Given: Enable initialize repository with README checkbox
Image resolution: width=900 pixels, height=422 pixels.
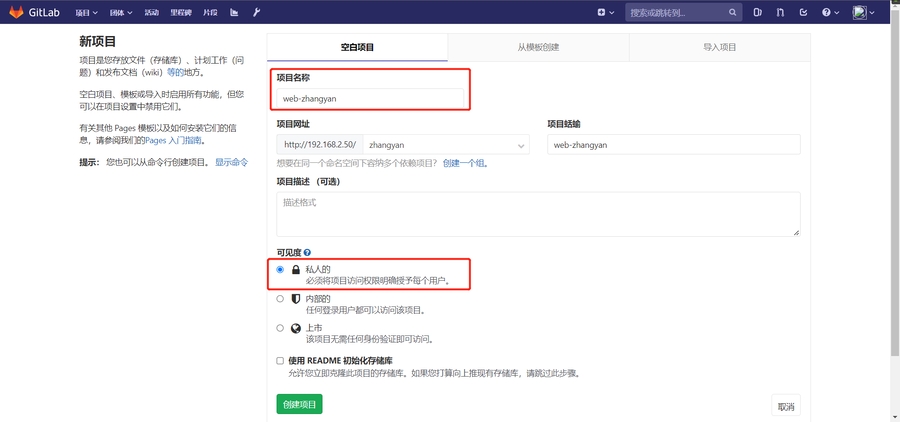Looking at the screenshot, I should click(x=280, y=360).
